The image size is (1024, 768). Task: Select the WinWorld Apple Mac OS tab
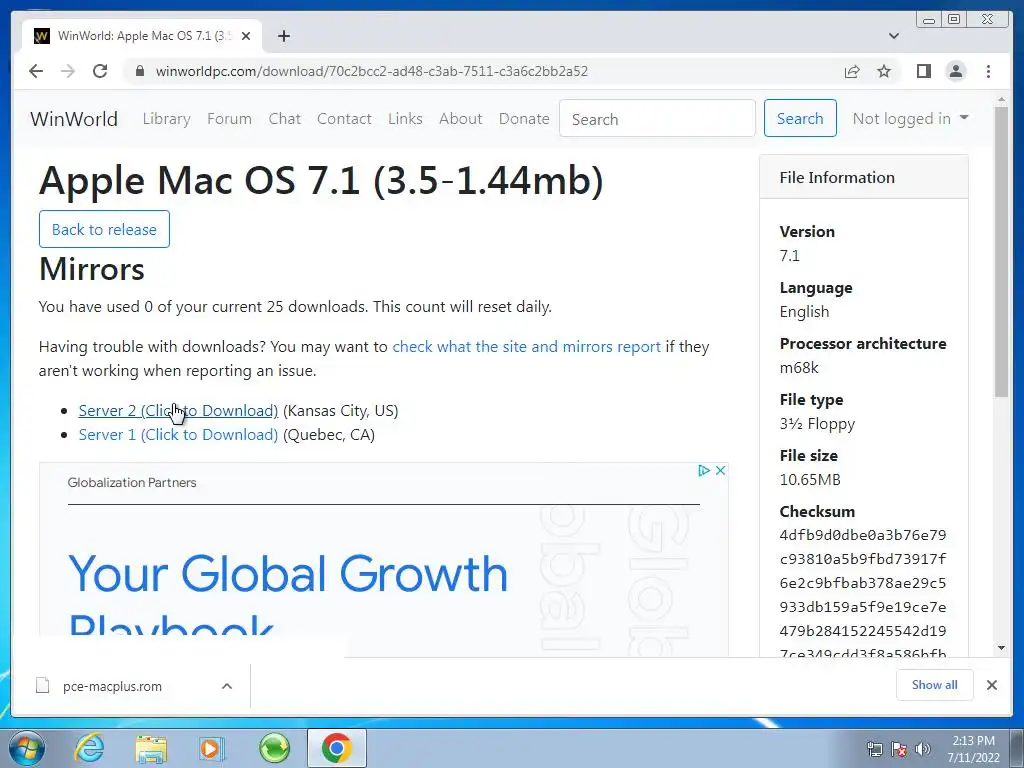pyautogui.click(x=142, y=36)
